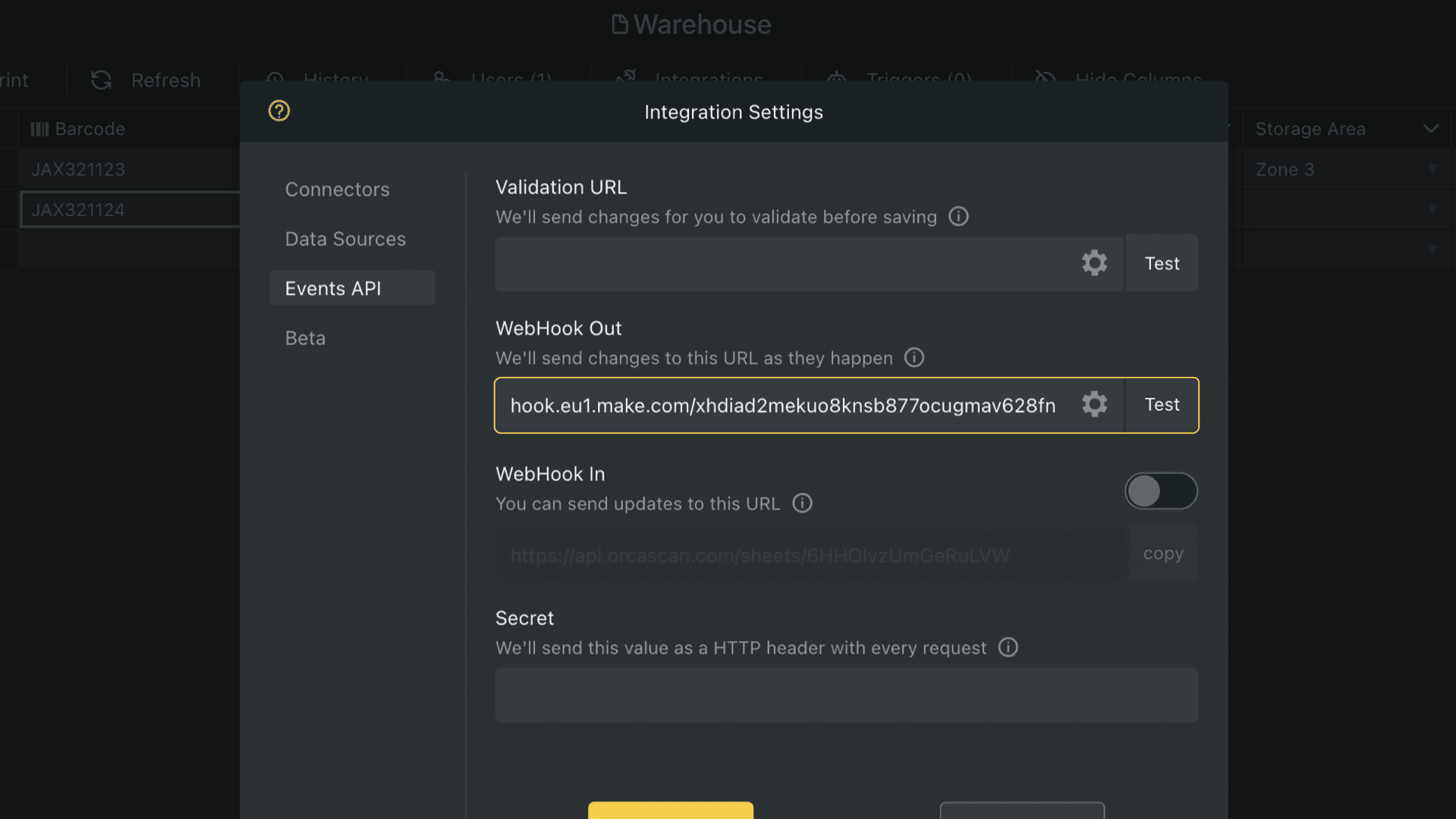This screenshot has height=819, width=1456.
Task: Open the Data Sources section
Action: pyautogui.click(x=345, y=238)
